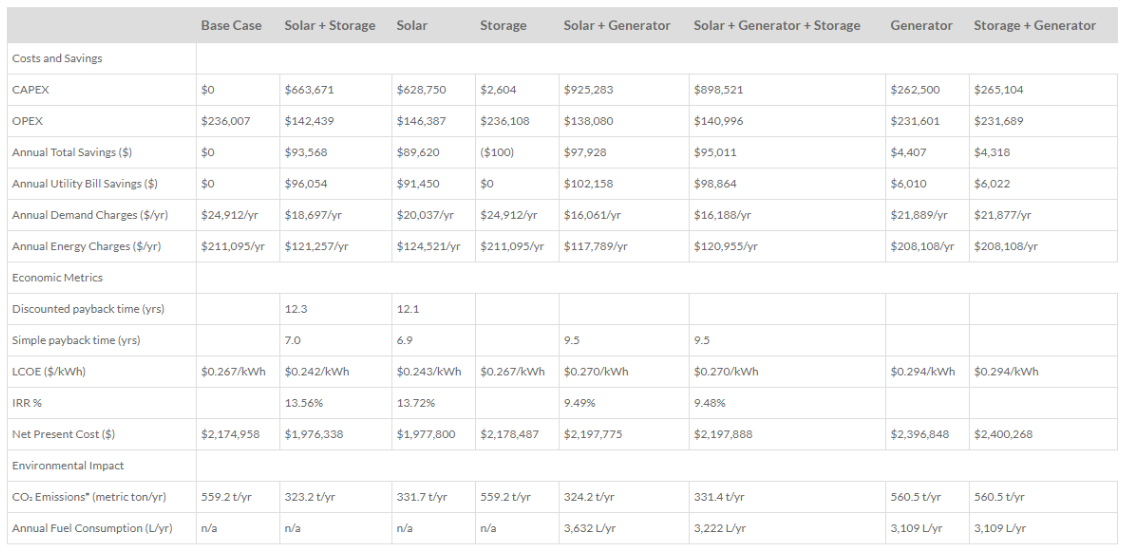Screen dimensions: 1128x552
Task: Click the CAPEX value $265,104
Action: coord(999,90)
